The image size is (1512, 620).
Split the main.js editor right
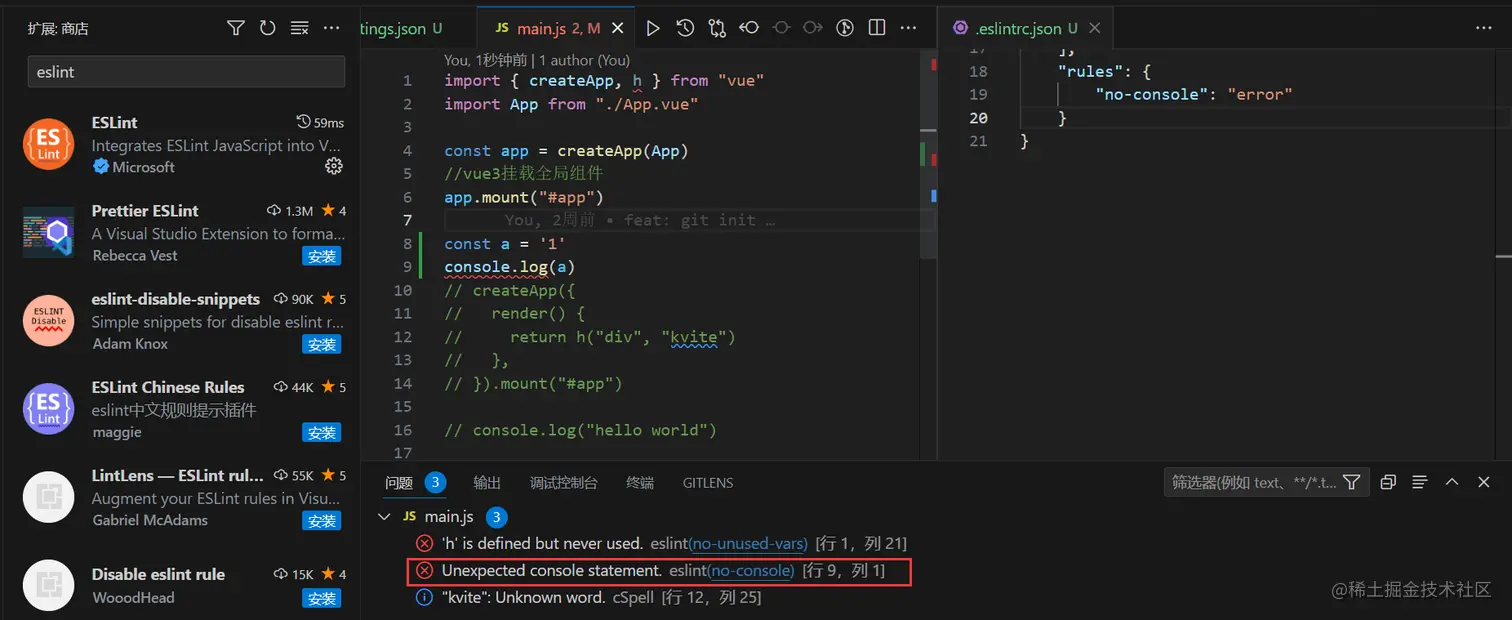pos(876,28)
